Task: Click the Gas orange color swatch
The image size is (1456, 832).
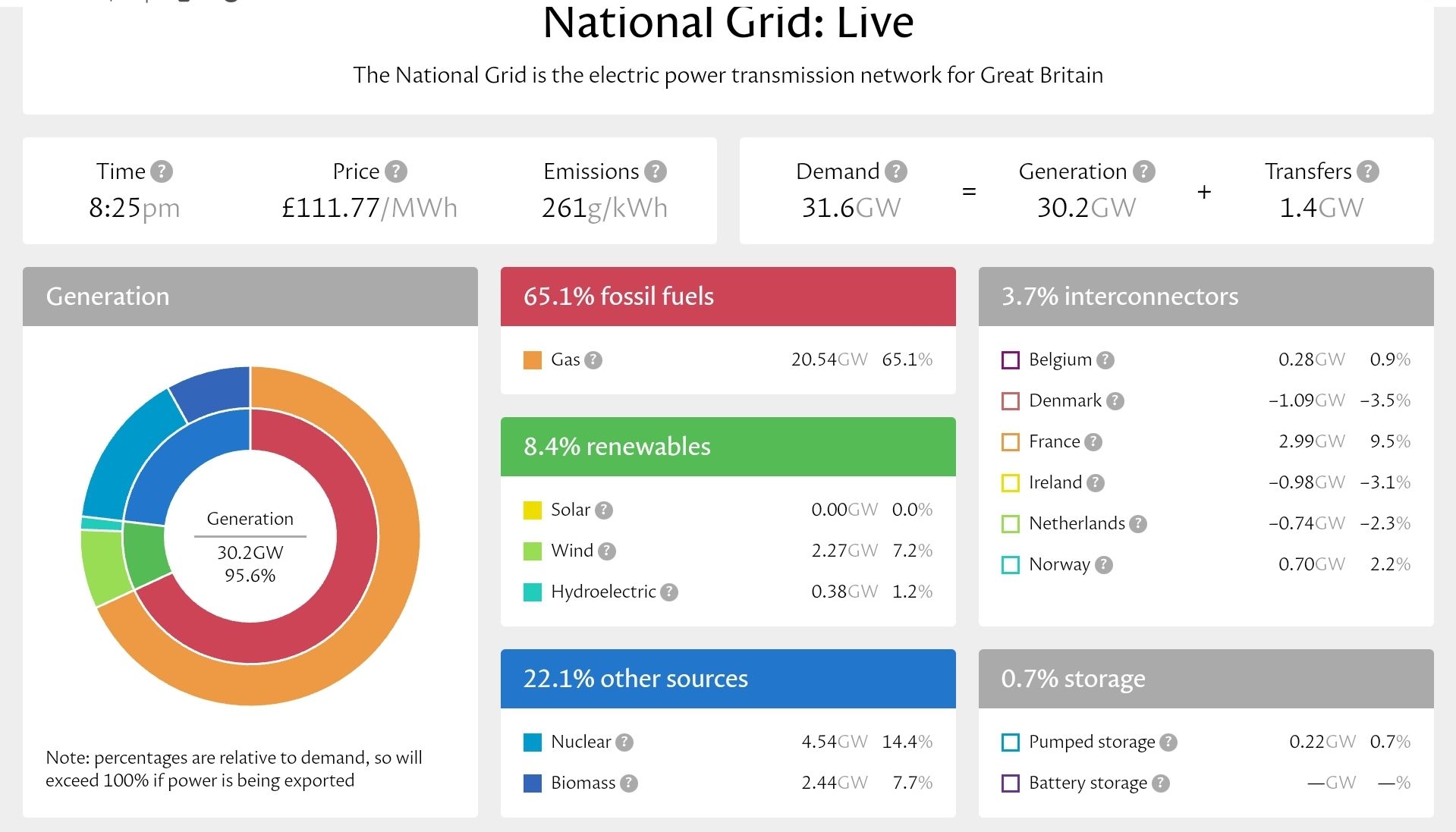Action: (533, 360)
